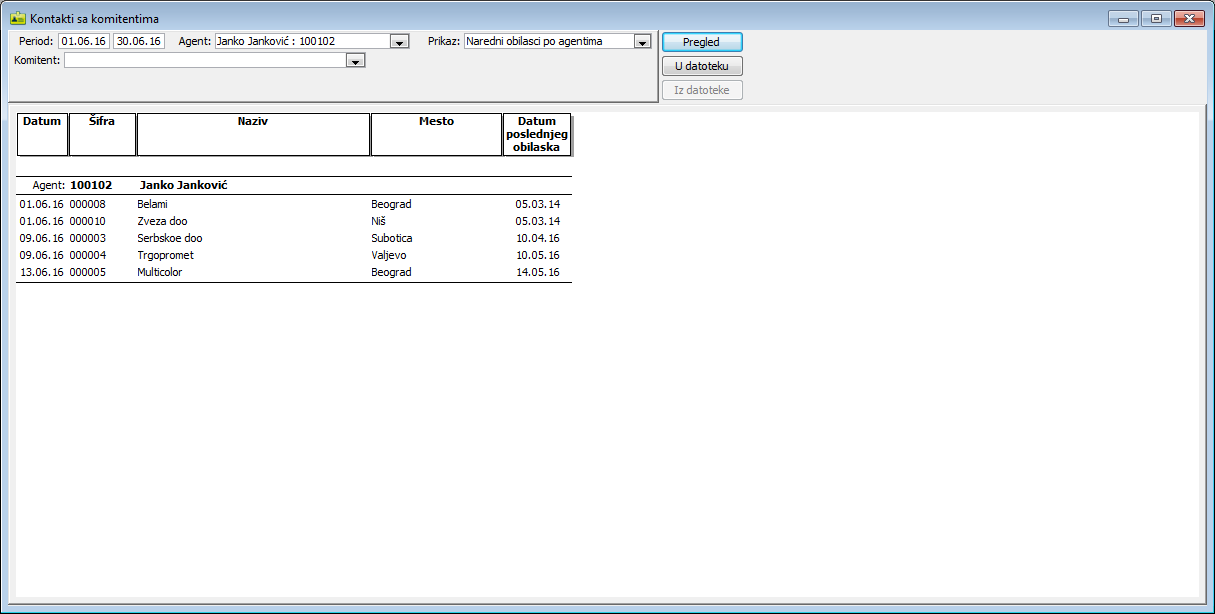Viewport: 1215px width, 614px height.
Task: Click the Janko Janković agent group row
Action: pos(184,185)
